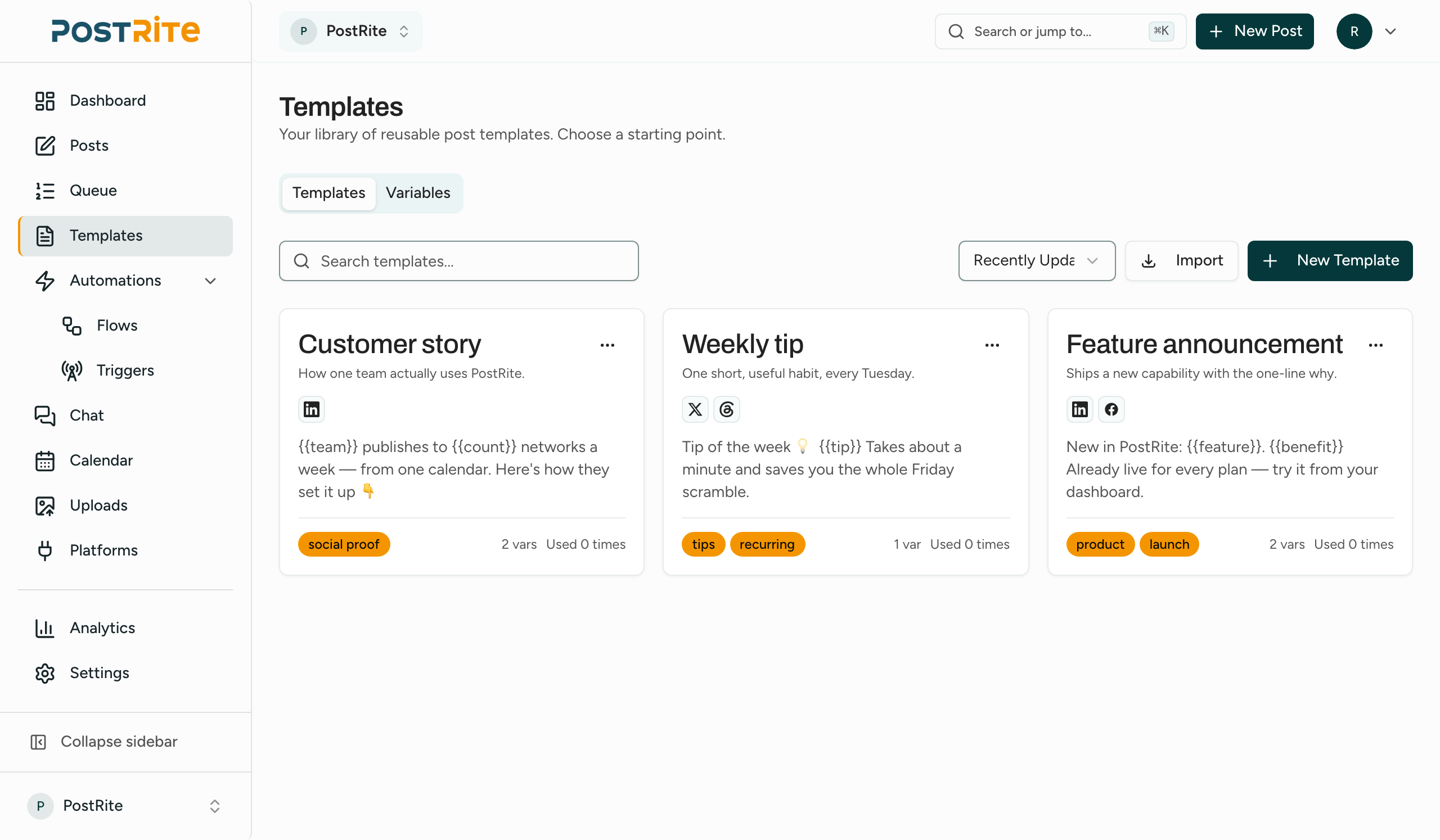Image resolution: width=1440 pixels, height=840 pixels.
Task: Click the Flows icon
Action: 71,326
